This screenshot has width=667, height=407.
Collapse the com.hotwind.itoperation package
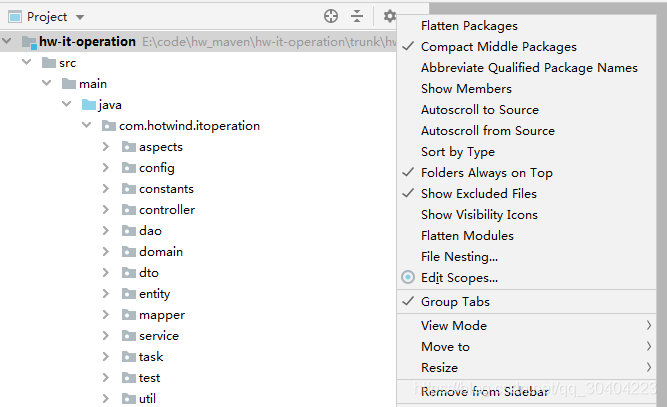point(86,125)
